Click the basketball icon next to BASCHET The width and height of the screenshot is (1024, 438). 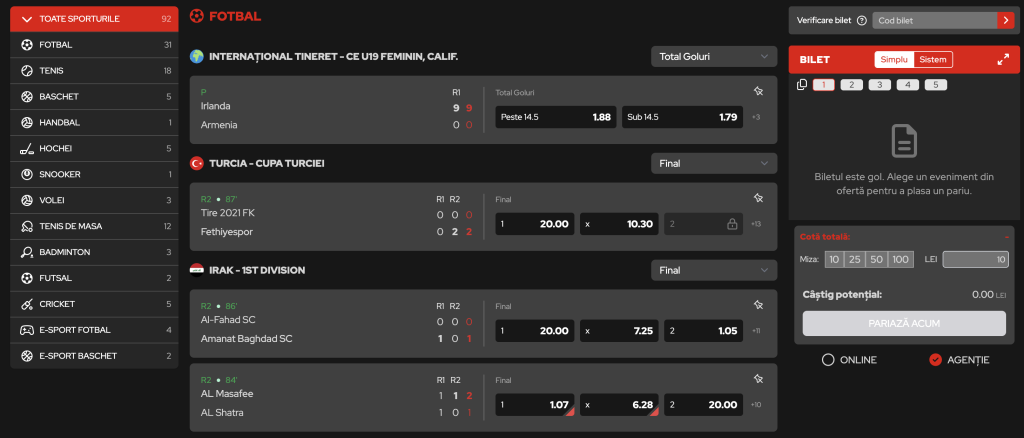[27, 97]
